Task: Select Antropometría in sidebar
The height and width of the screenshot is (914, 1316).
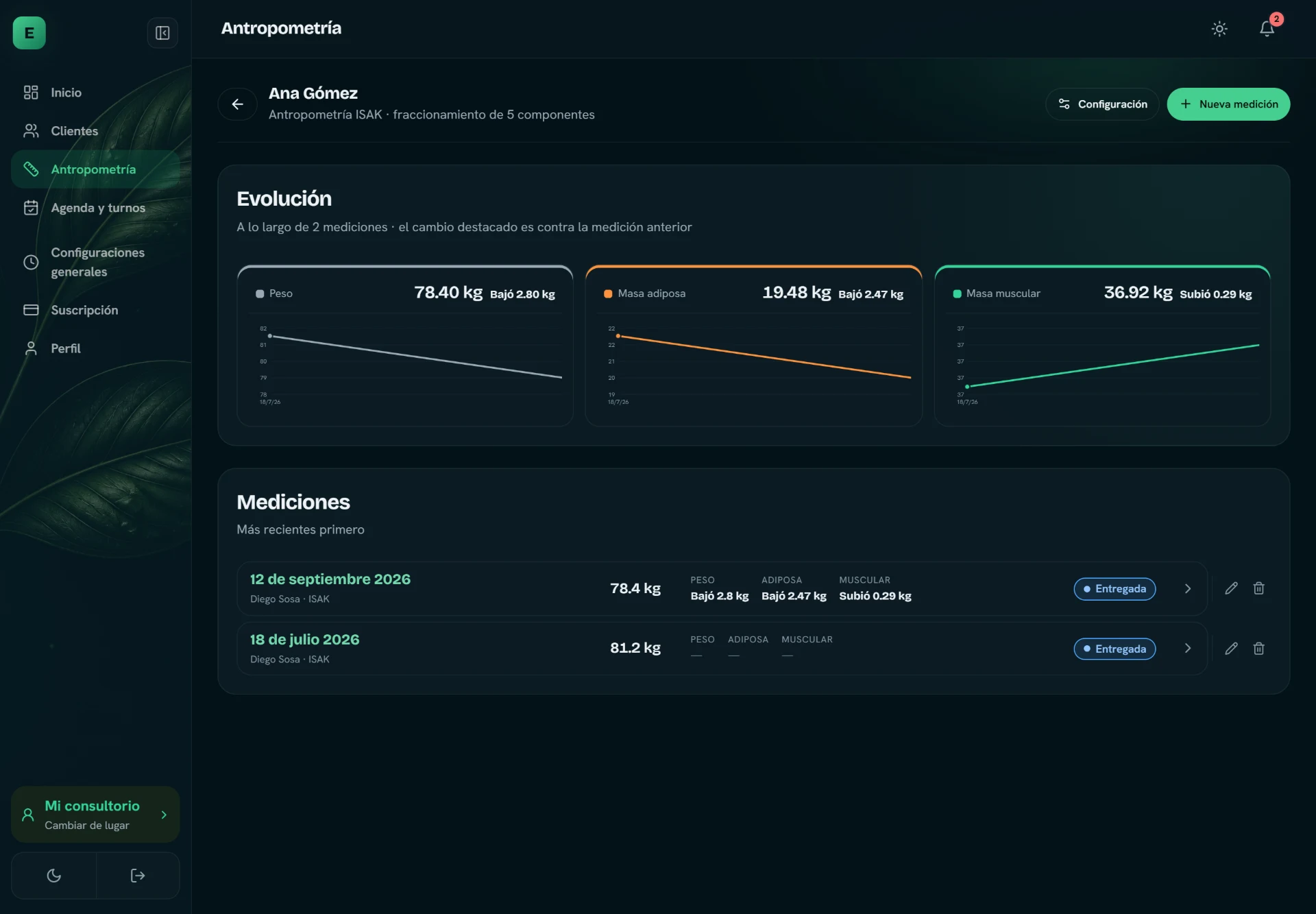Action: (x=95, y=169)
